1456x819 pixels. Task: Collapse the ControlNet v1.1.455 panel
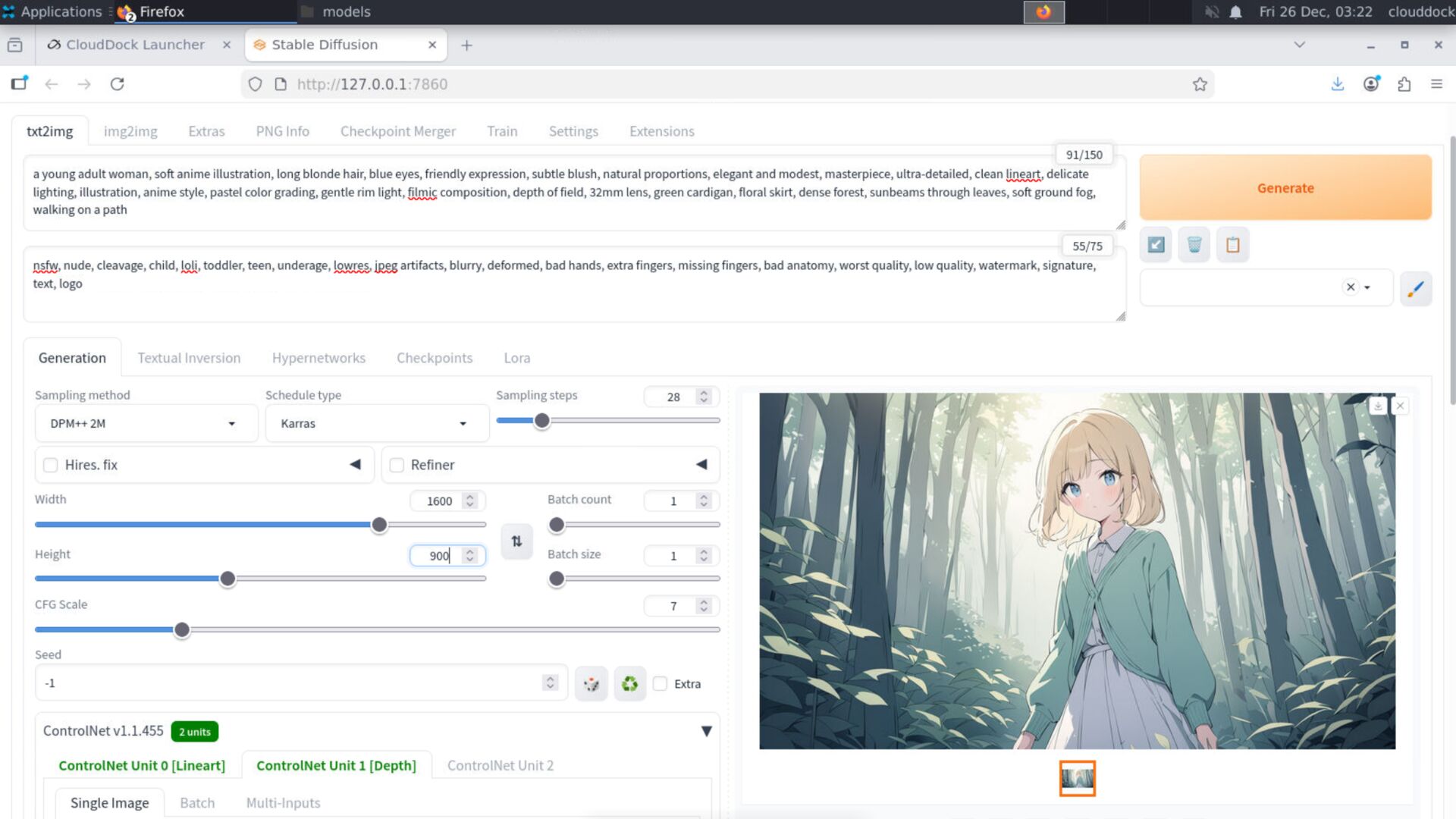click(x=706, y=731)
